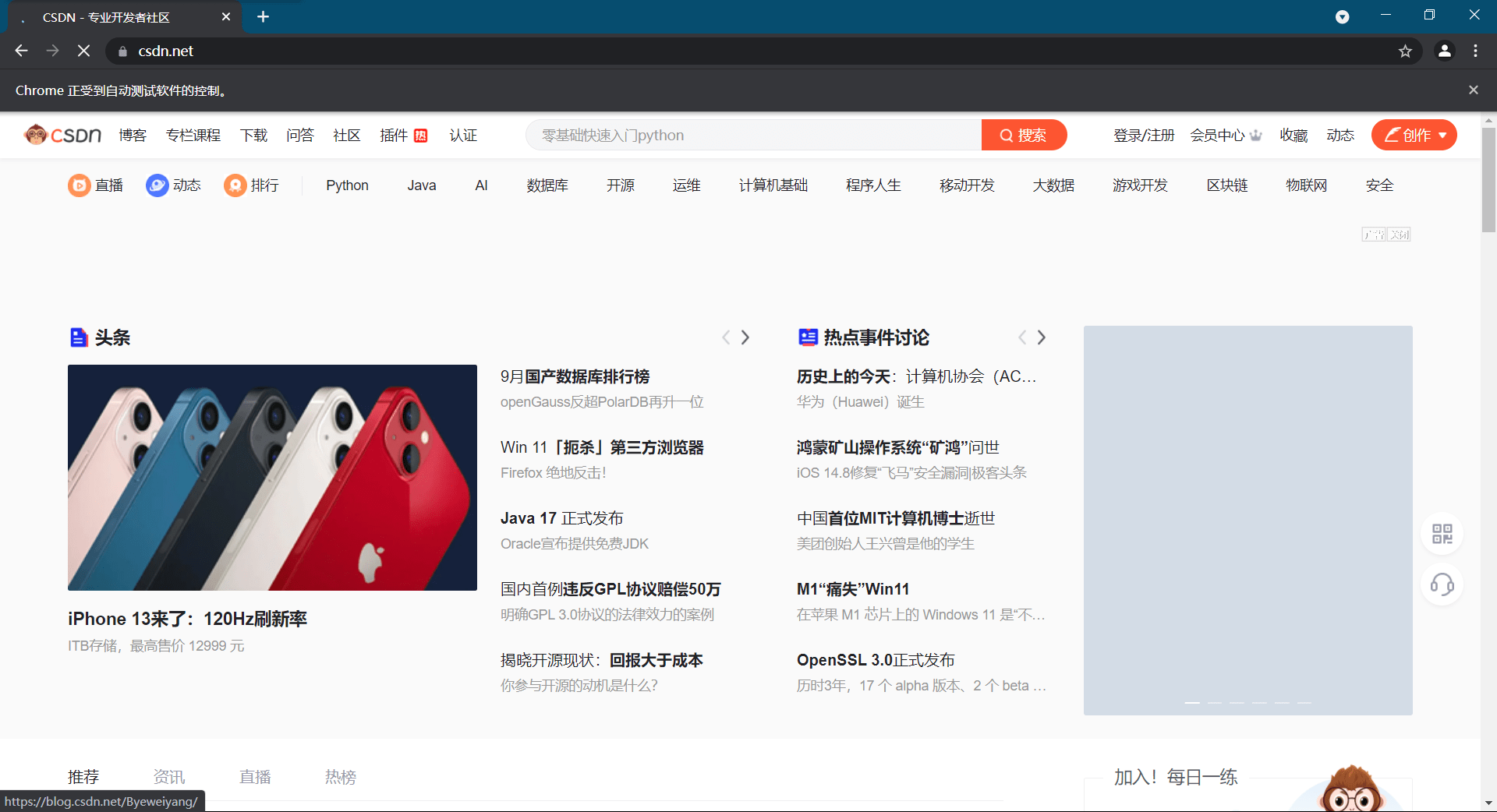1497x812 pixels.
Task: Click 登录/注册 to sign in
Action: 1144,136
